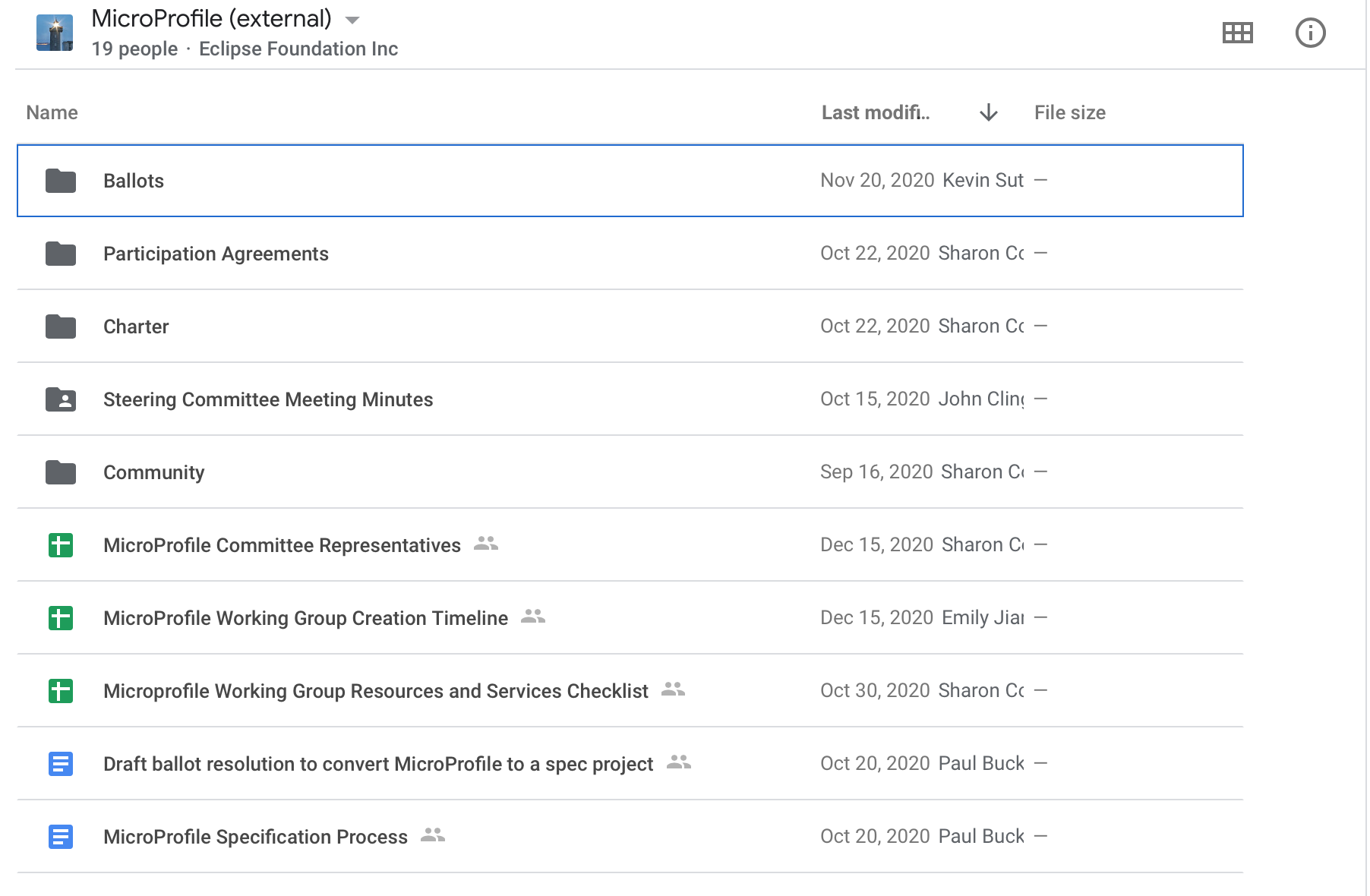Click the MicroProfile (external) title text
Image resolution: width=1370 pixels, height=896 pixels.
click(211, 18)
